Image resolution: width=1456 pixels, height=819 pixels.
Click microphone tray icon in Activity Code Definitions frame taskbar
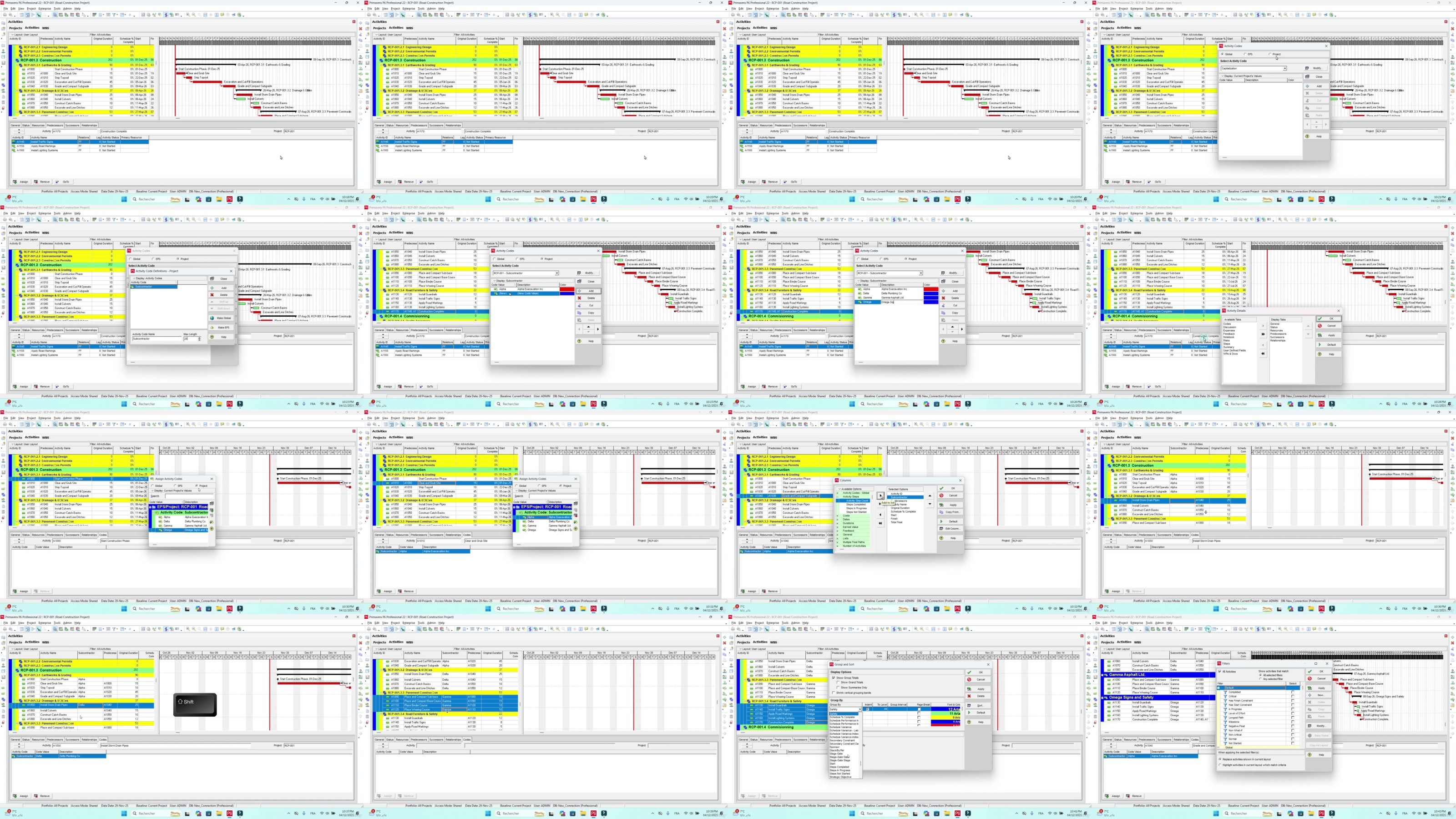(x=304, y=404)
